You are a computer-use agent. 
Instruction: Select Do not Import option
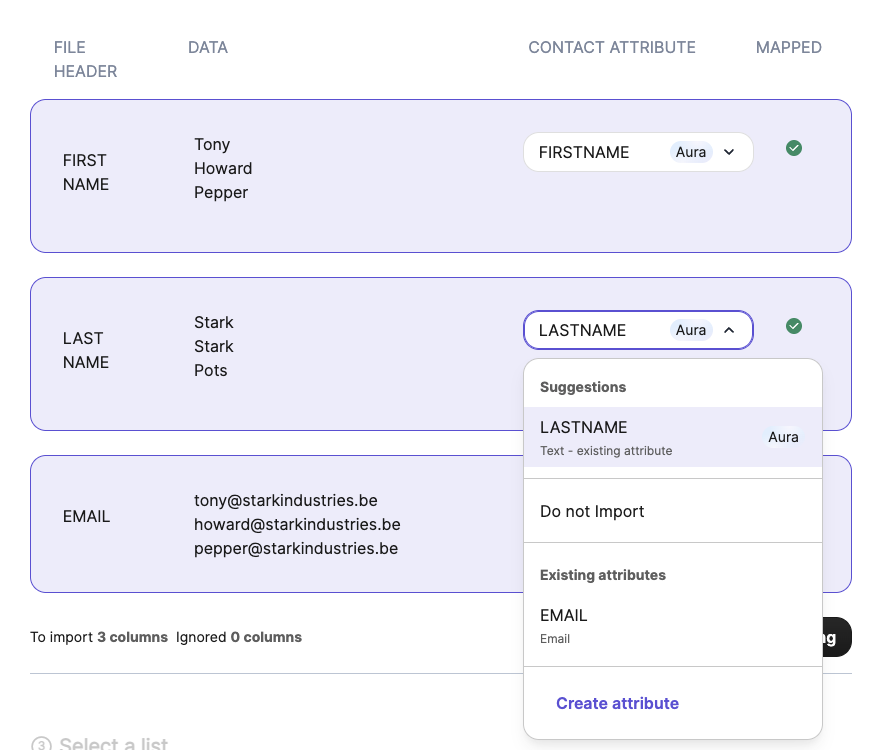click(x=592, y=511)
